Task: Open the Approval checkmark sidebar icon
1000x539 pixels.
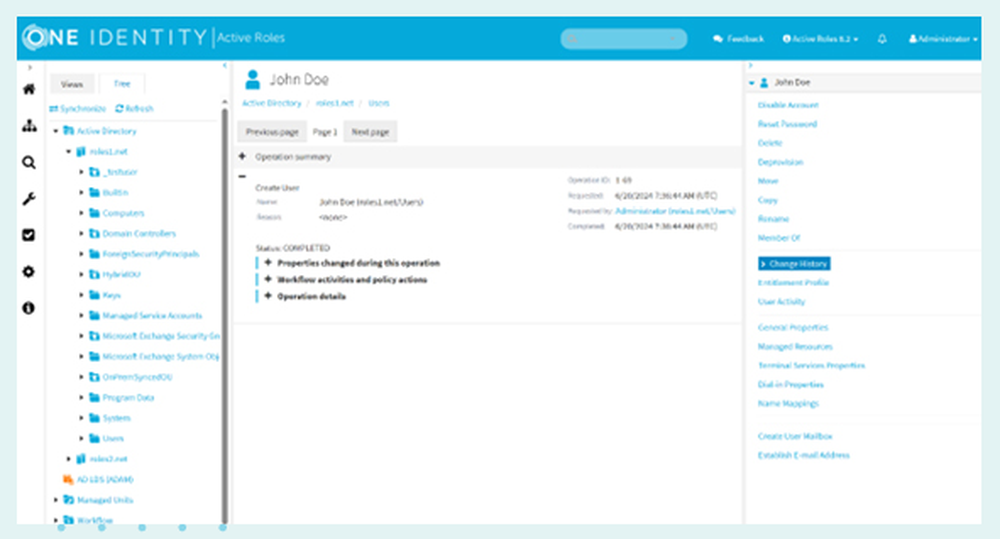Action: tap(29, 235)
